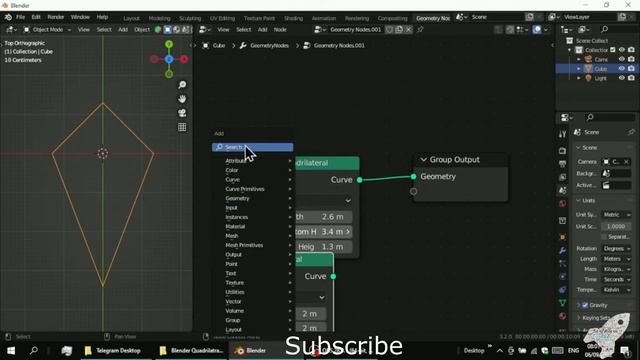Image resolution: width=640 pixels, height=360 pixels.
Task: Click the green Y axis gizmo ball
Action: pos(169,44)
